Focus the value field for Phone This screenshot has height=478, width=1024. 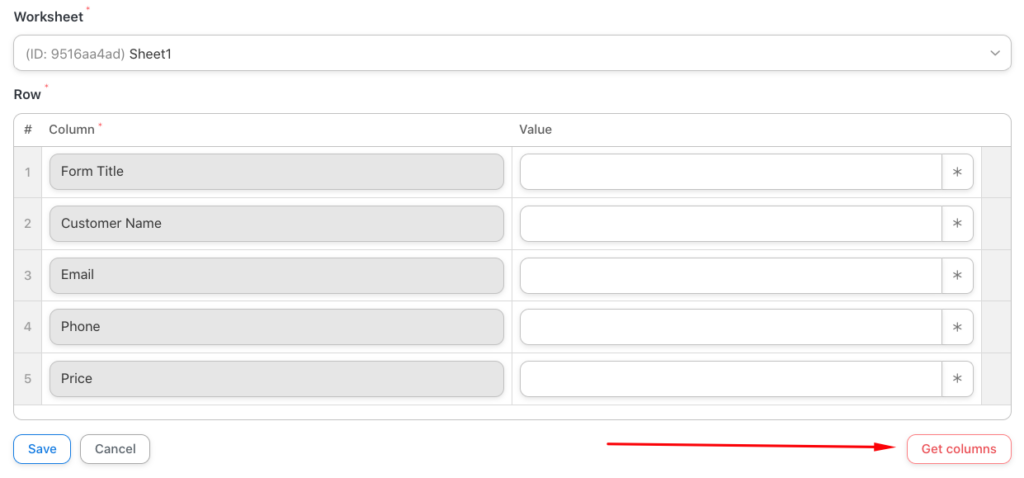[x=731, y=327]
